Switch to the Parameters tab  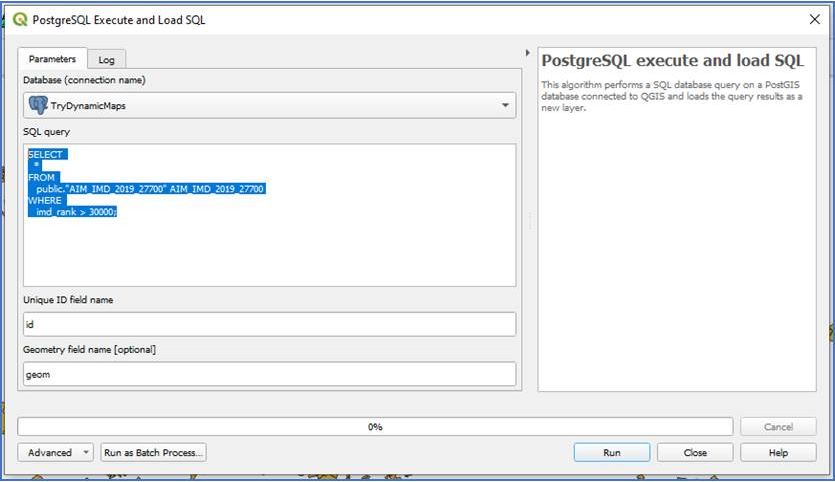coord(52,59)
